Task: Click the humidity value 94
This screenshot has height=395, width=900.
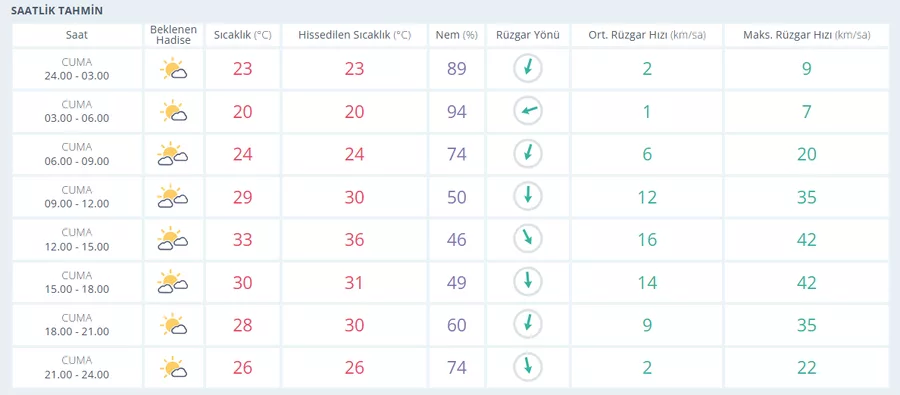Action: (456, 111)
